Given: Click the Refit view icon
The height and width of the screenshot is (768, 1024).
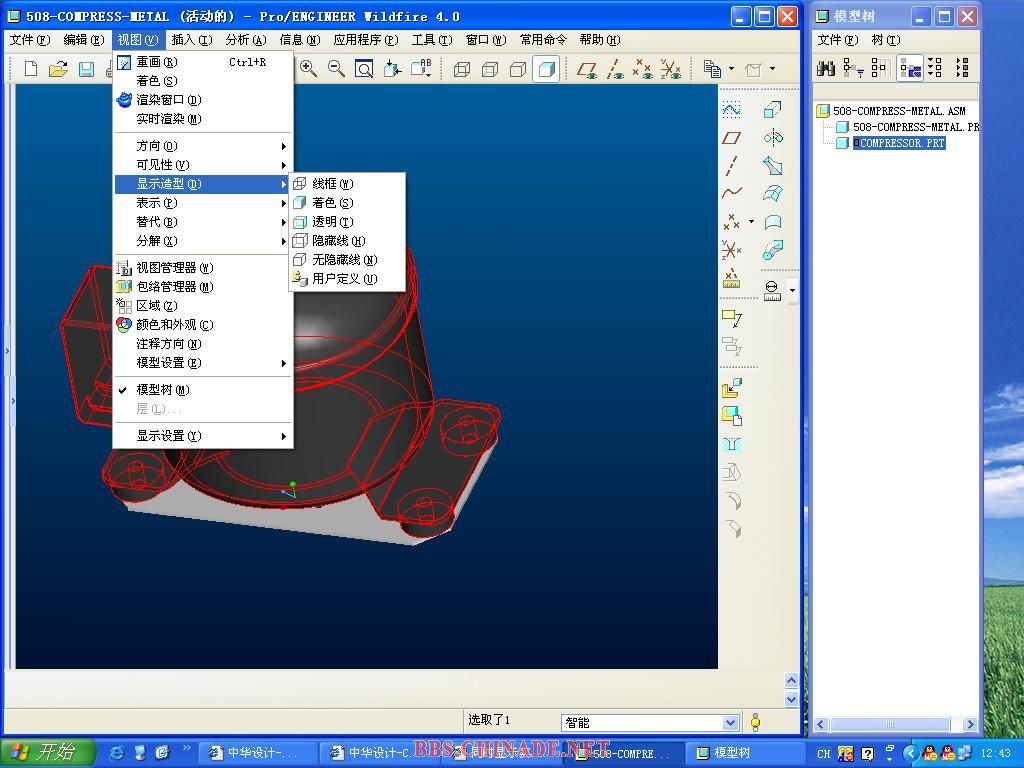Looking at the screenshot, I should [364, 68].
